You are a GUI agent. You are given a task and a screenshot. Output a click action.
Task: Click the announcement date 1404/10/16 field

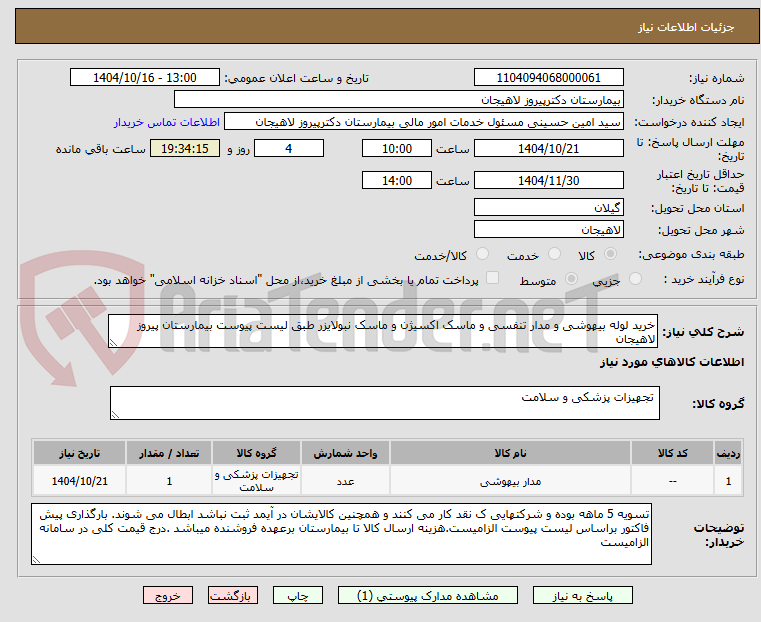point(145,78)
